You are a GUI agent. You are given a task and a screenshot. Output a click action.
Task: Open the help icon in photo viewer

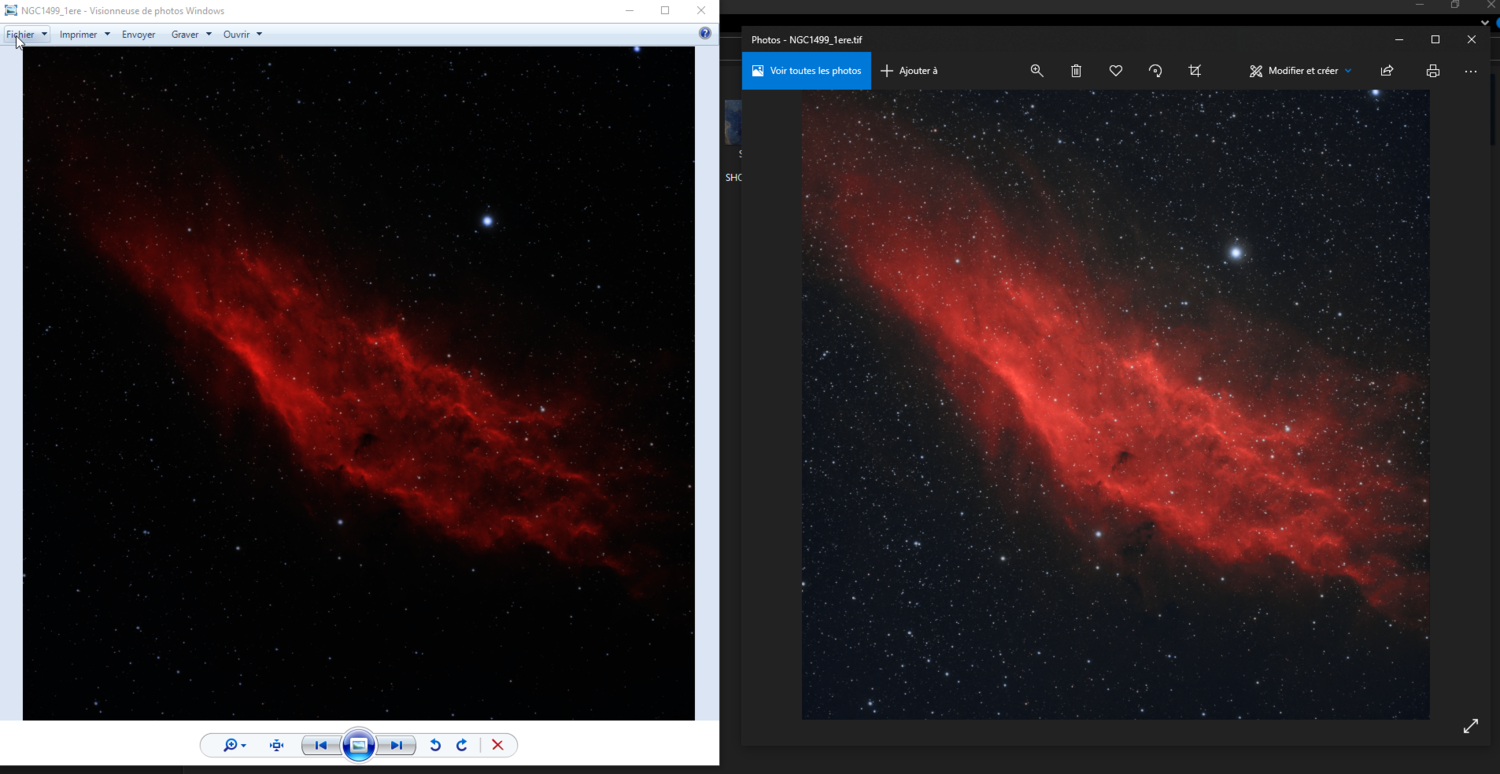(x=705, y=34)
